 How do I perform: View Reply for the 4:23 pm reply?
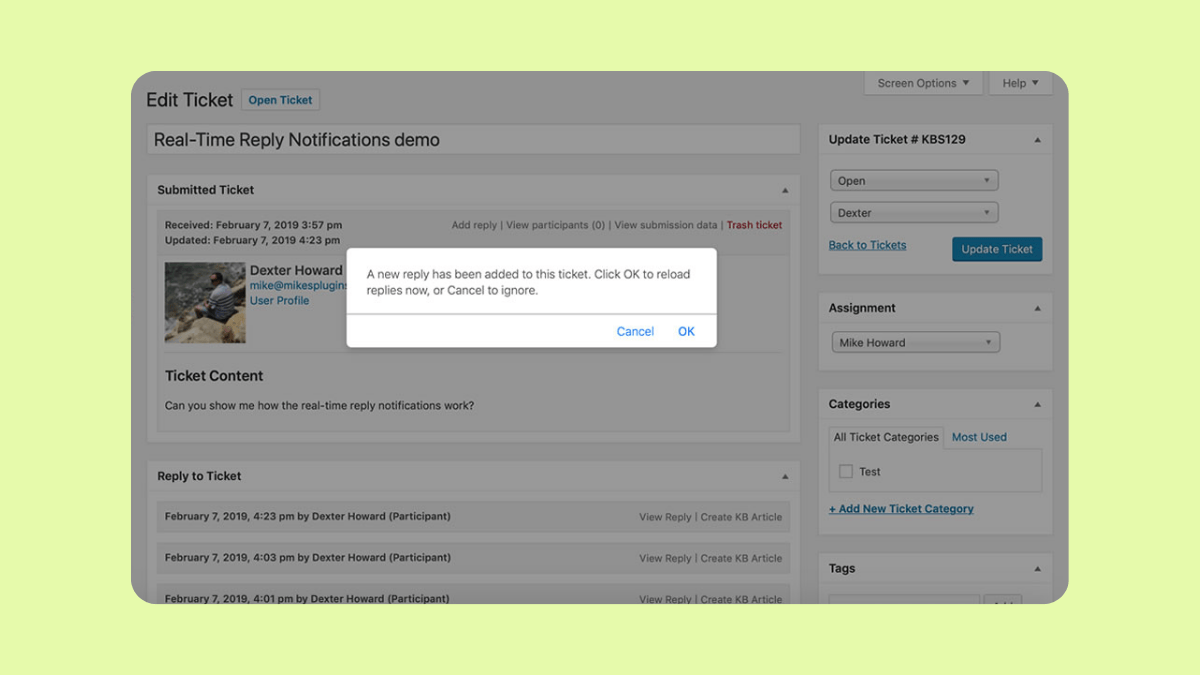pyautogui.click(x=664, y=517)
